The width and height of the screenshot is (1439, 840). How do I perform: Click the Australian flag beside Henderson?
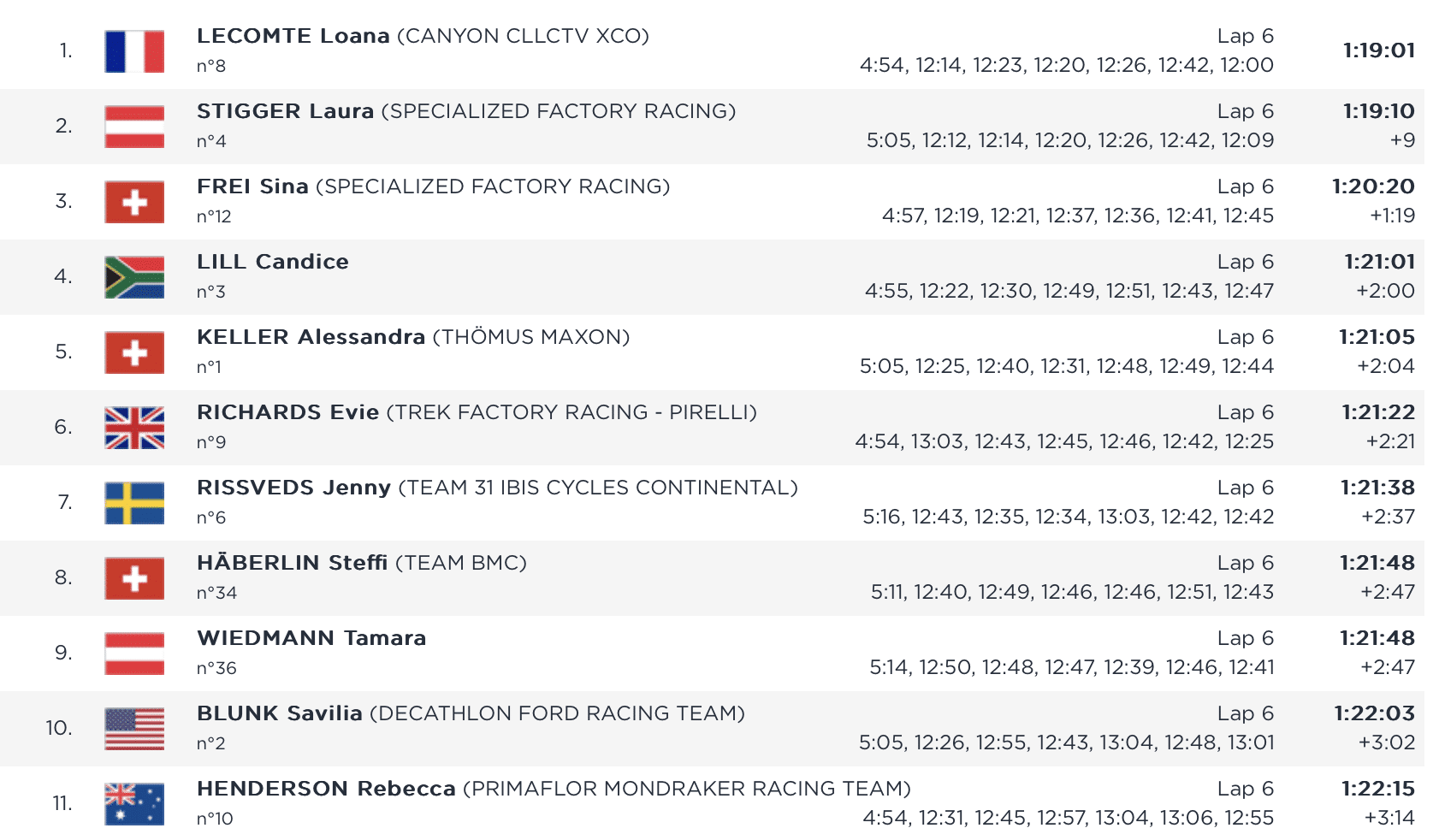(x=134, y=804)
